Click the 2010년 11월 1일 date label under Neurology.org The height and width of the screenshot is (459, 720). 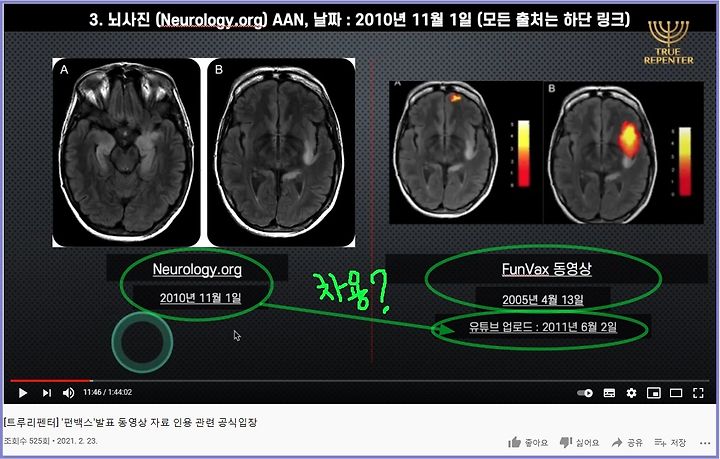click(x=200, y=298)
